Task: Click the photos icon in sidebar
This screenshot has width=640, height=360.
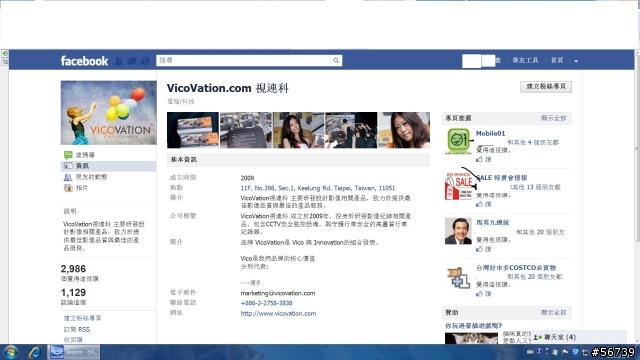Action: [x=68, y=188]
